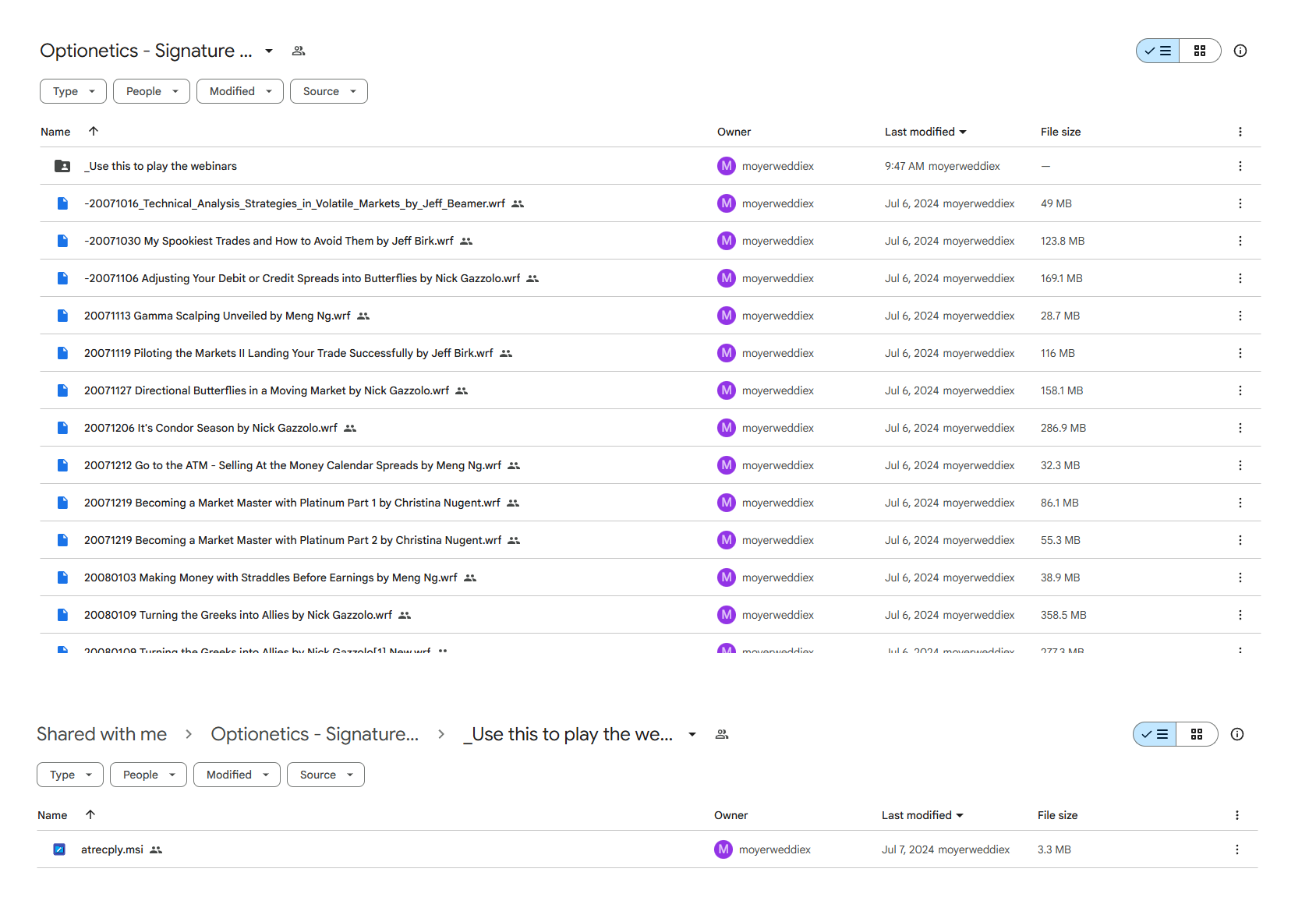
Task: Open more sort options in lower list header
Action: (1237, 815)
